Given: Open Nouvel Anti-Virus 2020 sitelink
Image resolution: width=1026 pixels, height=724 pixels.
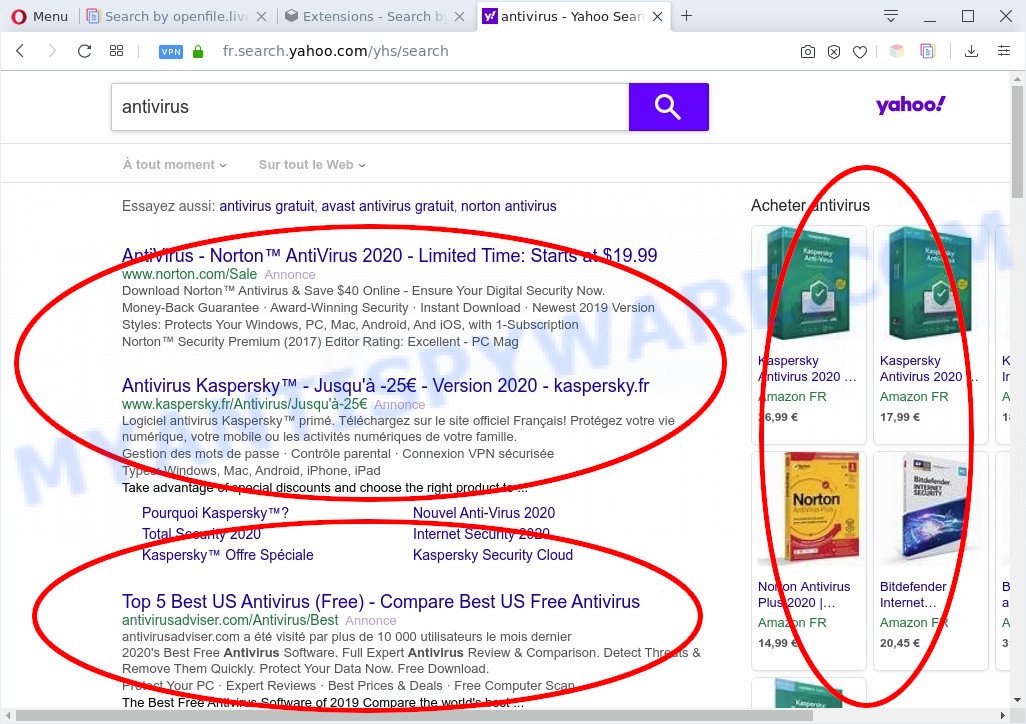Looking at the screenshot, I should [x=484, y=513].
